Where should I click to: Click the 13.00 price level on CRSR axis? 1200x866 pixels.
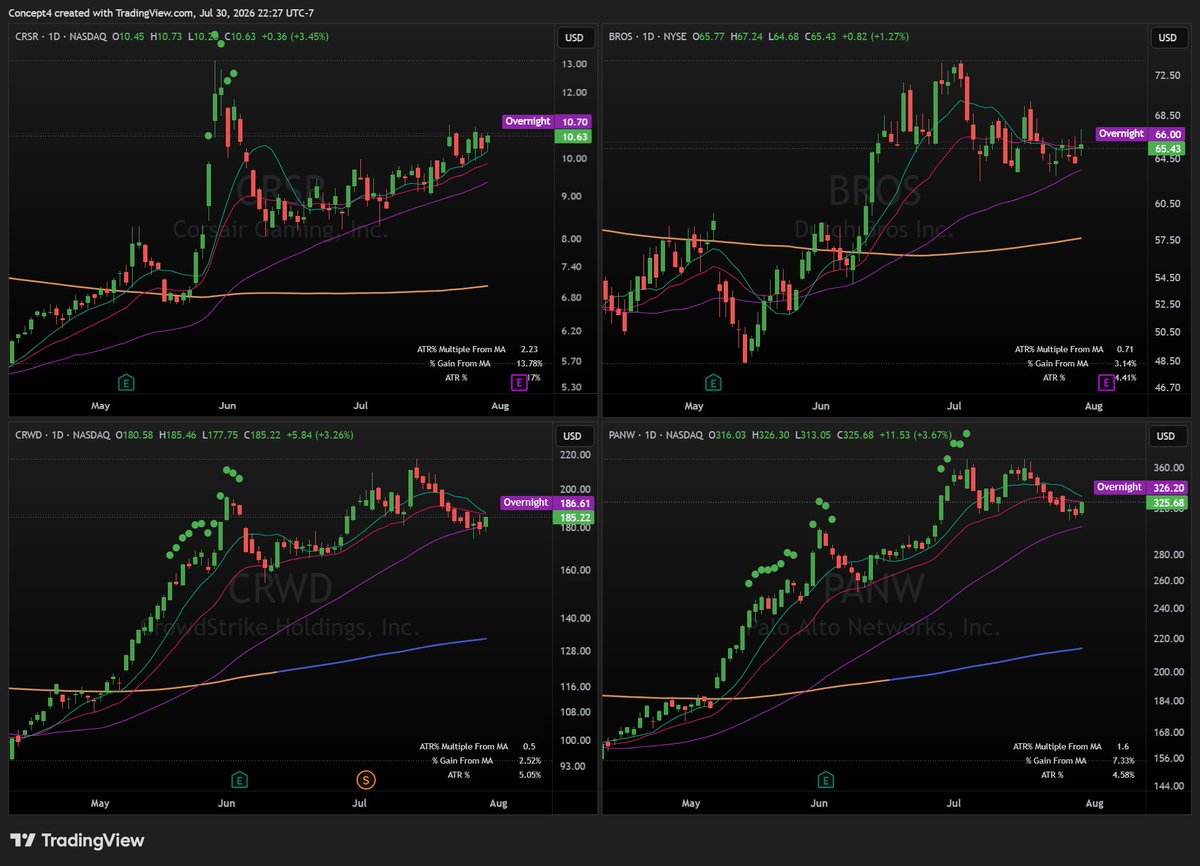pyautogui.click(x=574, y=64)
